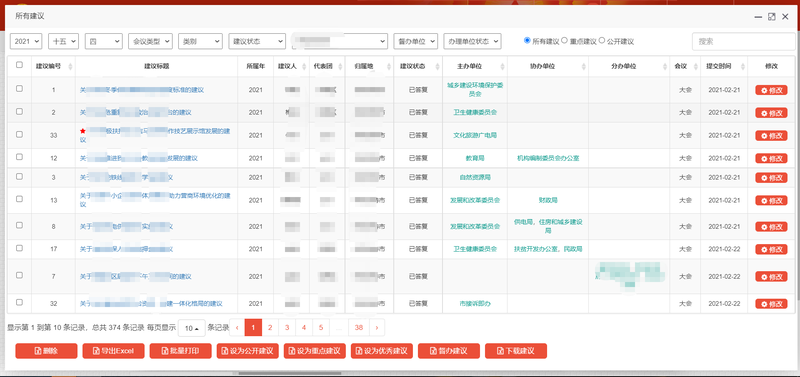800x377 pixels.
Task: Open 文化旅游广电局 host unit link
Action: tap(475, 135)
